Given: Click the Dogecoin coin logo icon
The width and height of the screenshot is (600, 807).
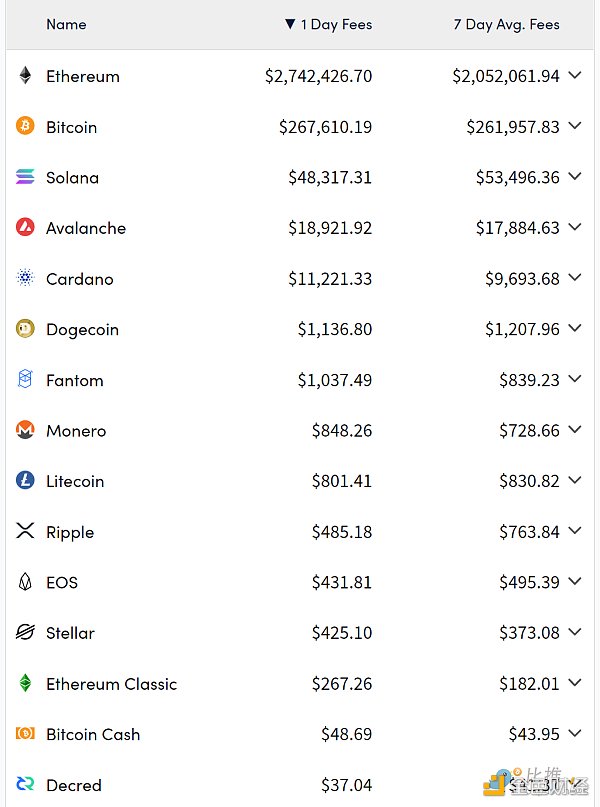Looking at the screenshot, I should 25,329.
